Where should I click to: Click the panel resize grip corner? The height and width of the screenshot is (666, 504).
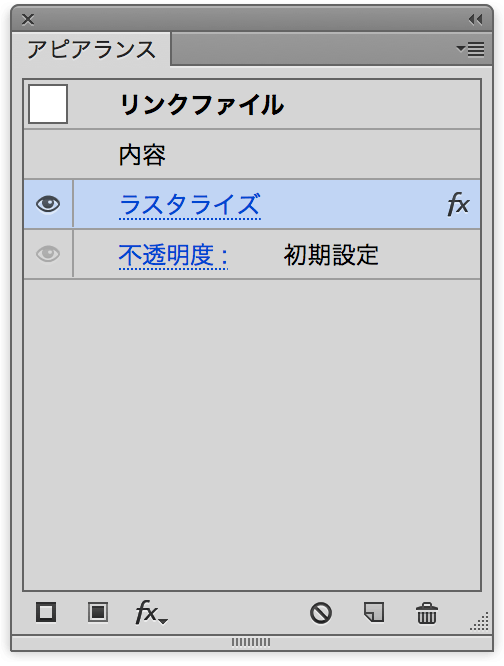click(479, 622)
